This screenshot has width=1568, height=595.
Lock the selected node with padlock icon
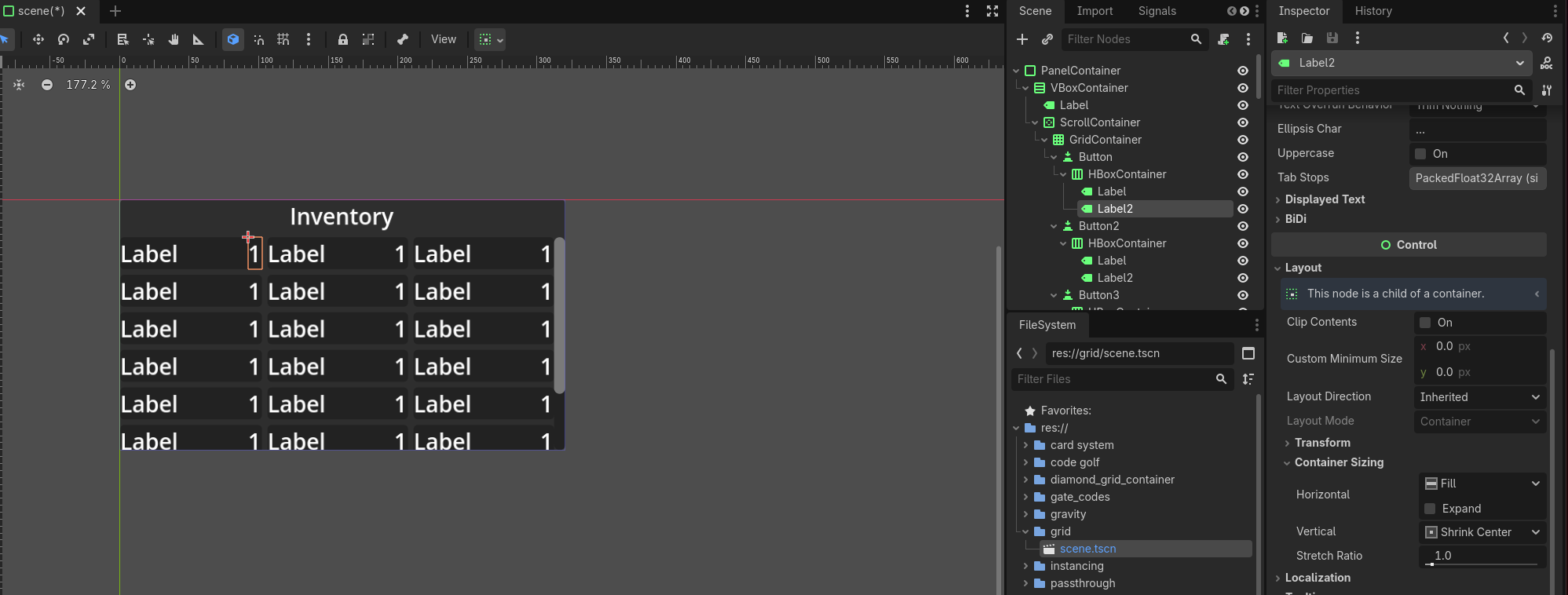click(x=342, y=39)
